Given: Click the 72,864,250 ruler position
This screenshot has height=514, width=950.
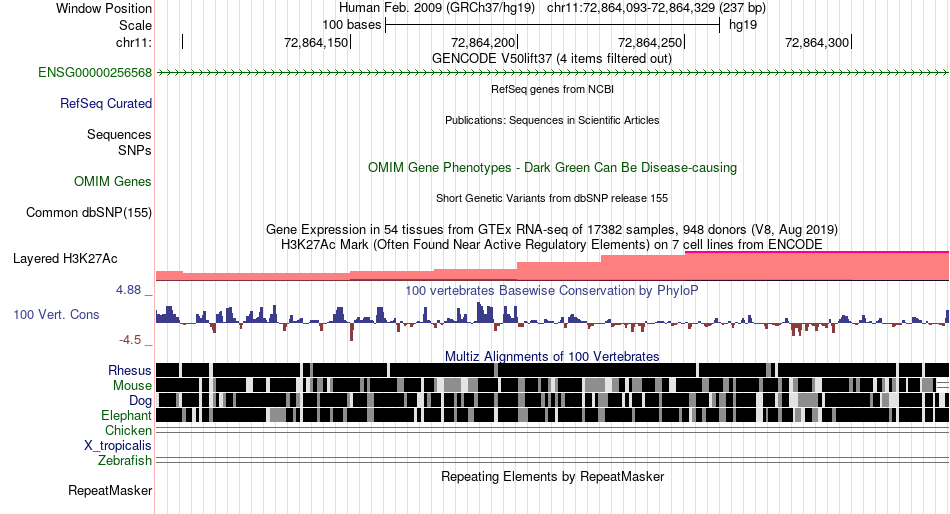Looking at the screenshot, I should (650, 42).
